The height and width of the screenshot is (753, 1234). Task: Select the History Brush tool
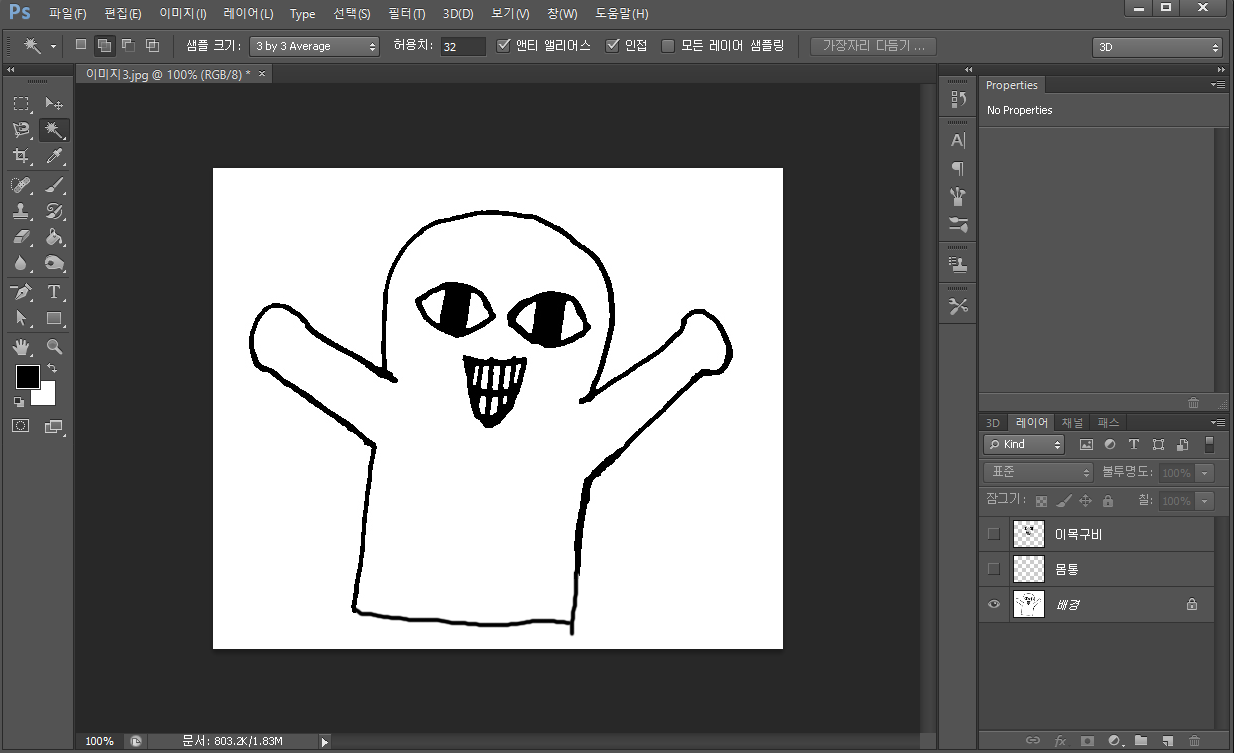(x=54, y=211)
